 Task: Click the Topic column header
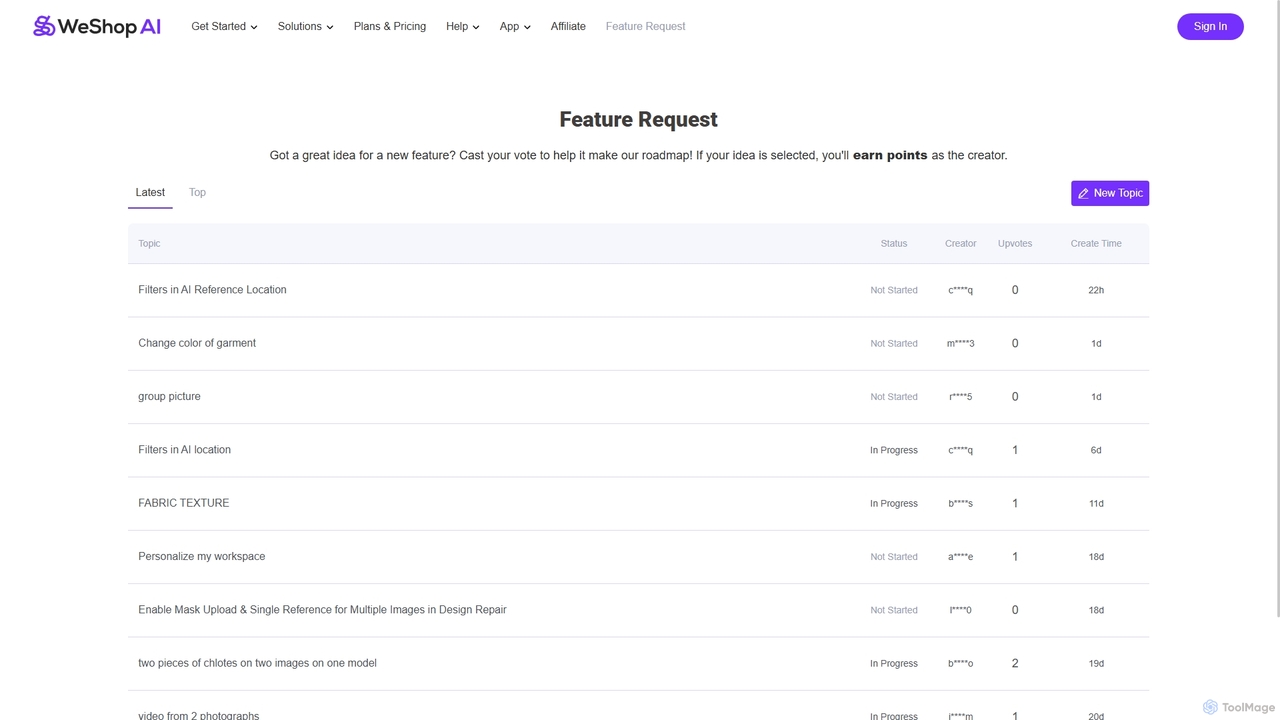pos(149,243)
